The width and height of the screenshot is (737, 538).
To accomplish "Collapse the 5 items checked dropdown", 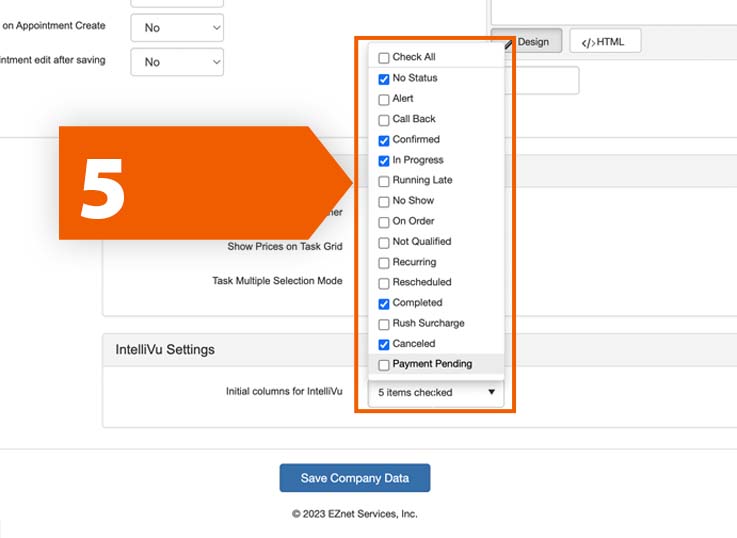I will pyautogui.click(x=435, y=393).
